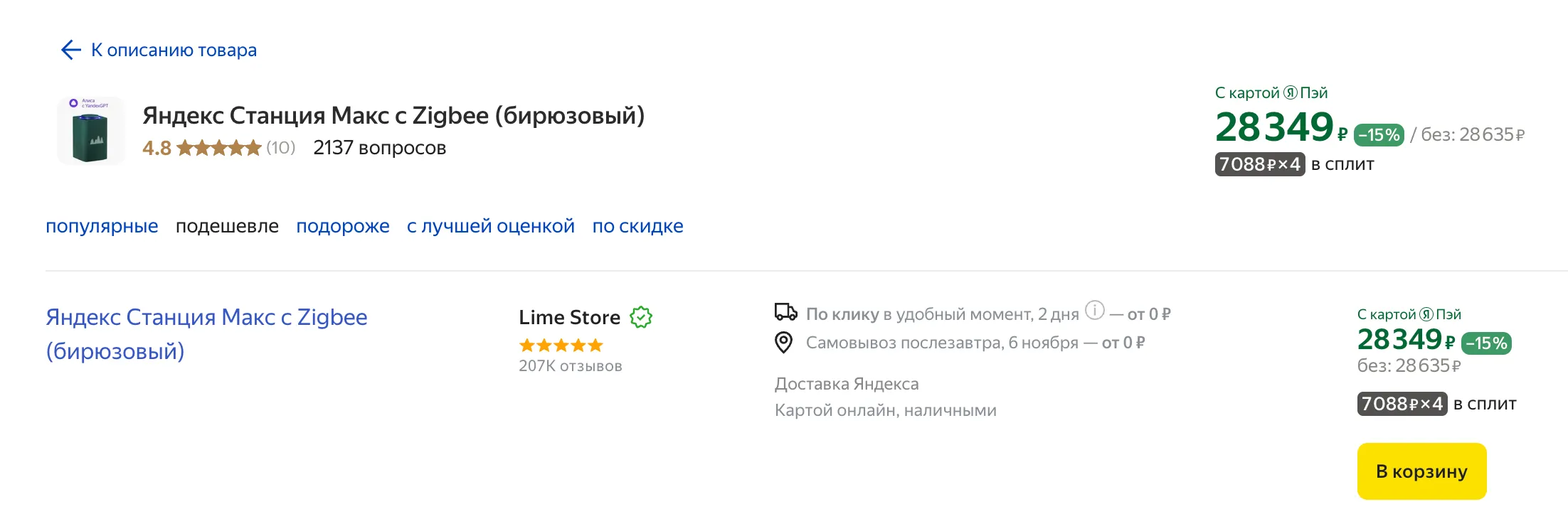The image size is (1568, 519).
Task: Click "207K отзывов" under Lime Store
Action: coord(570,366)
